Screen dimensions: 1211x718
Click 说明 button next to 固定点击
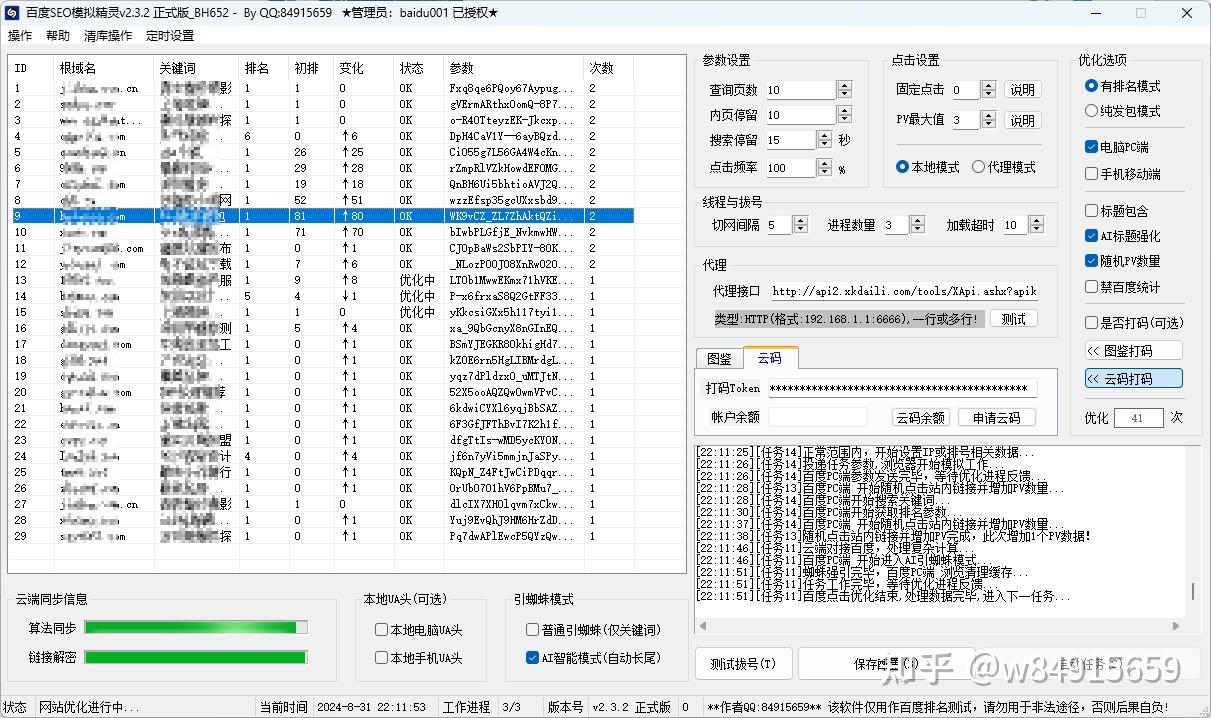[x=1022, y=90]
